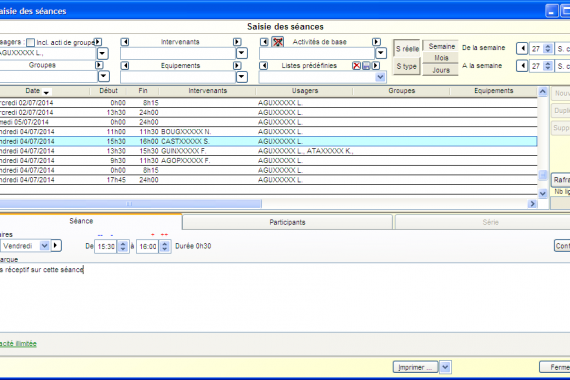Select Jours period view
This screenshot has height=380, width=570.
(441, 70)
